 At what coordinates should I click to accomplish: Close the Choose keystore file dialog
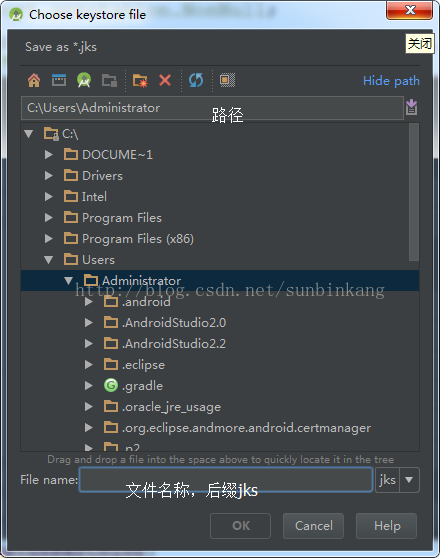coord(410,10)
